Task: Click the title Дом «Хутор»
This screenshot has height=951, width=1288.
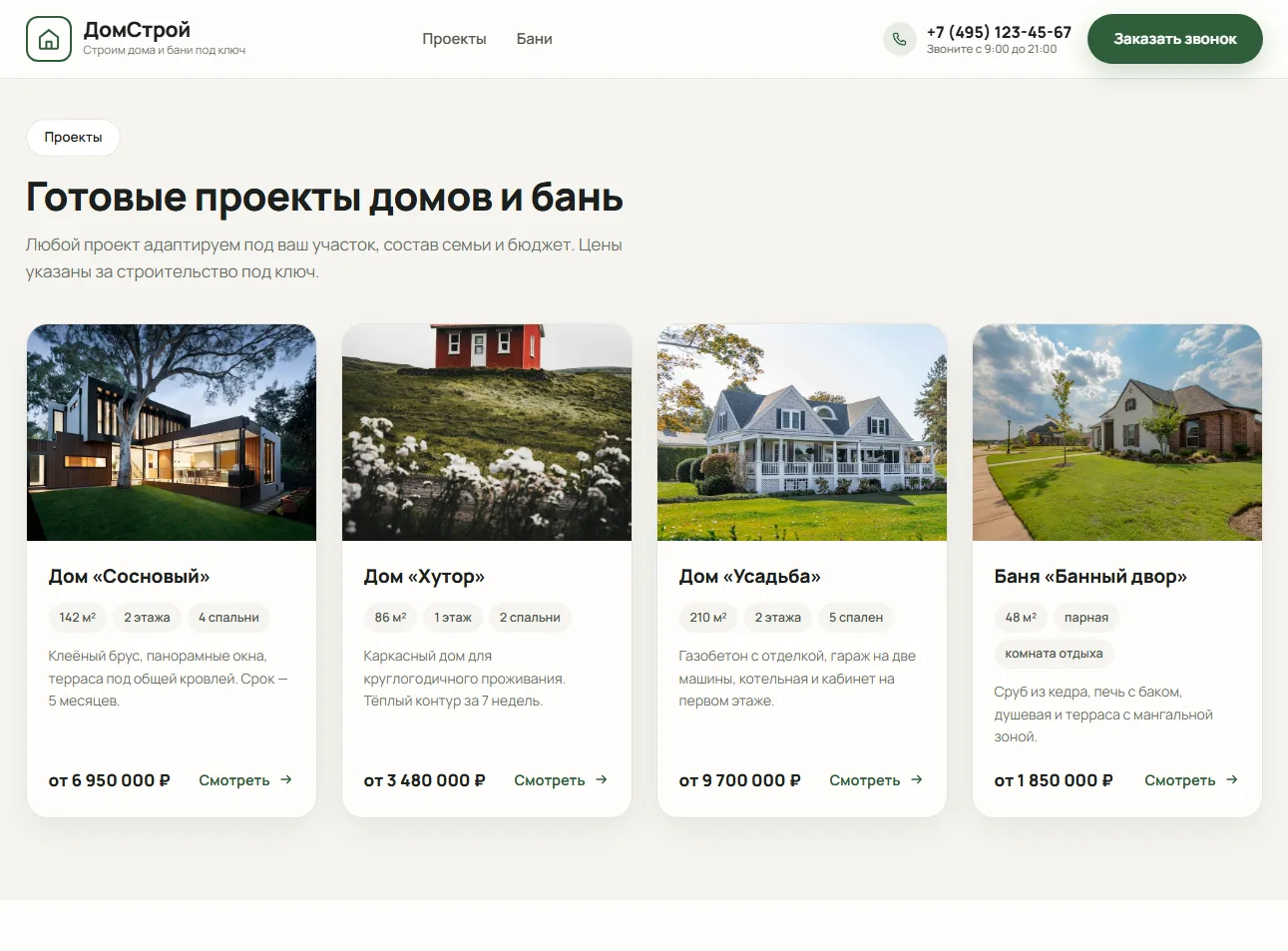Action: [x=424, y=577]
